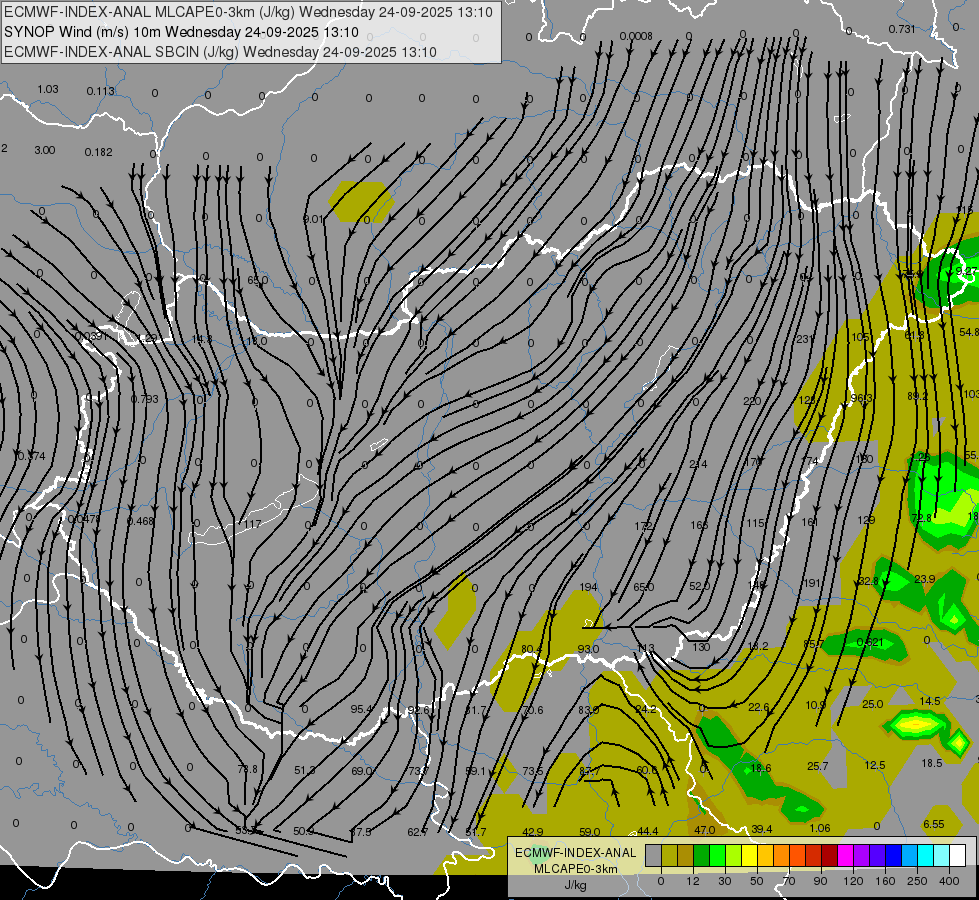
Task: Click the map value 0.113
Action: tap(101, 91)
